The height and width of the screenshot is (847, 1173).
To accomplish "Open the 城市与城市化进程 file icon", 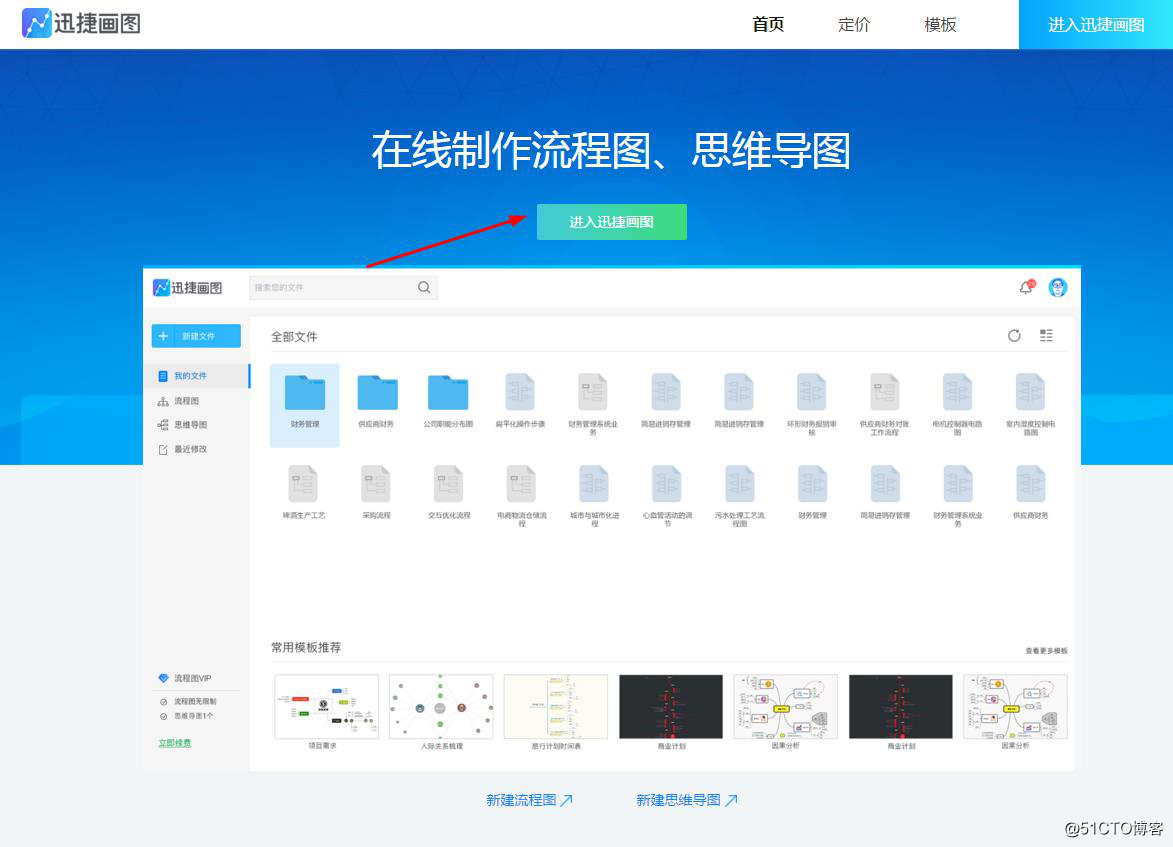I will point(594,484).
